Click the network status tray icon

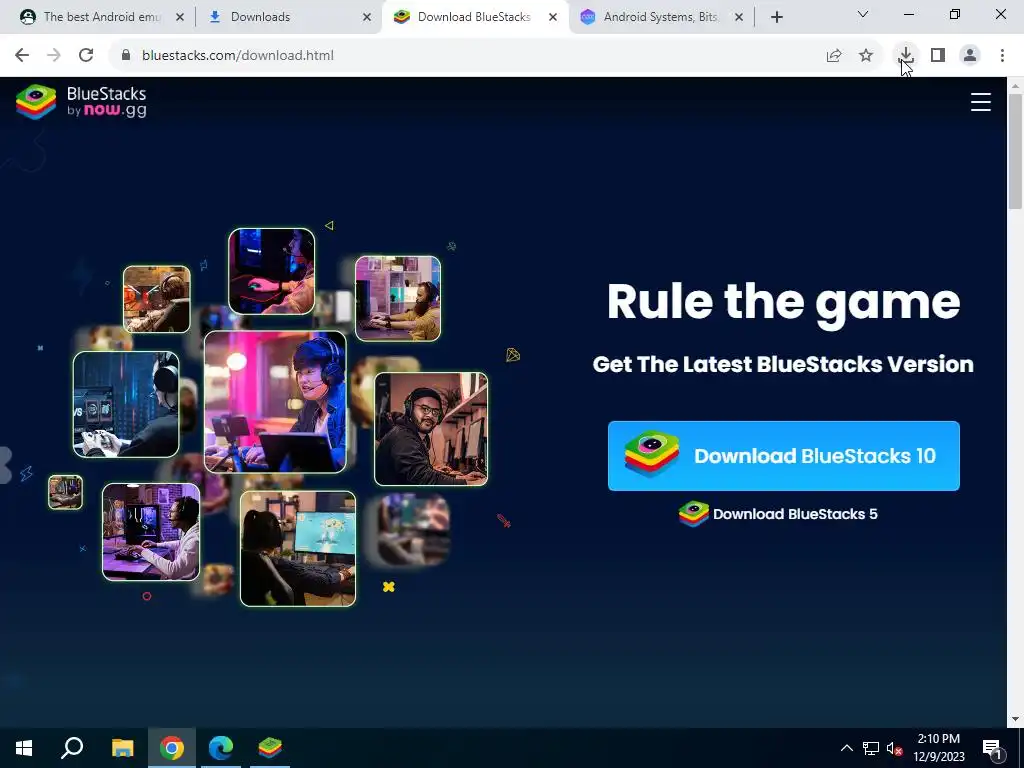871,748
